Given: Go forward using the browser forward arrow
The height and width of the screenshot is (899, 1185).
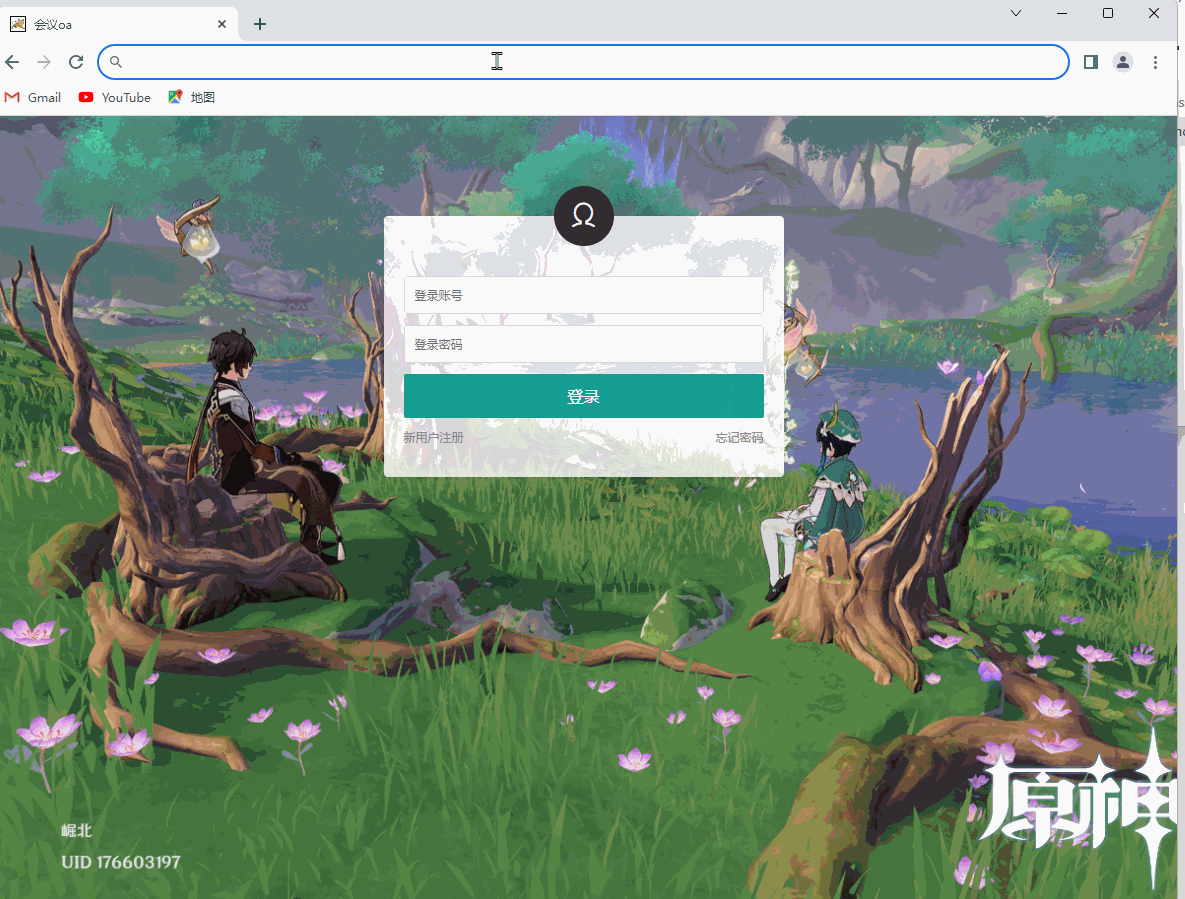Looking at the screenshot, I should pyautogui.click(x=44, y=62).
